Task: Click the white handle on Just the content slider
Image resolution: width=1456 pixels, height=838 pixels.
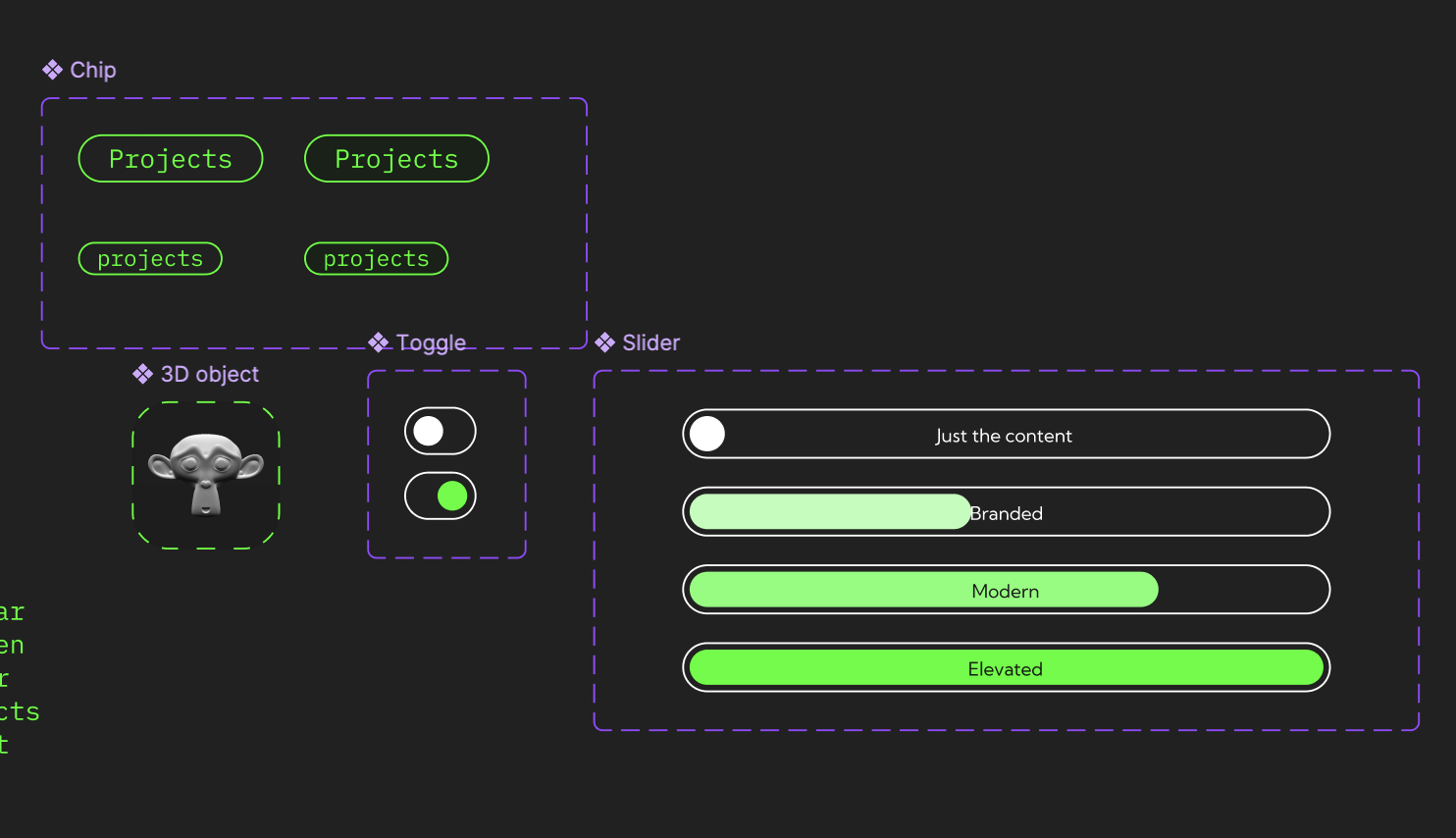Action: click(x=707, y=434)
